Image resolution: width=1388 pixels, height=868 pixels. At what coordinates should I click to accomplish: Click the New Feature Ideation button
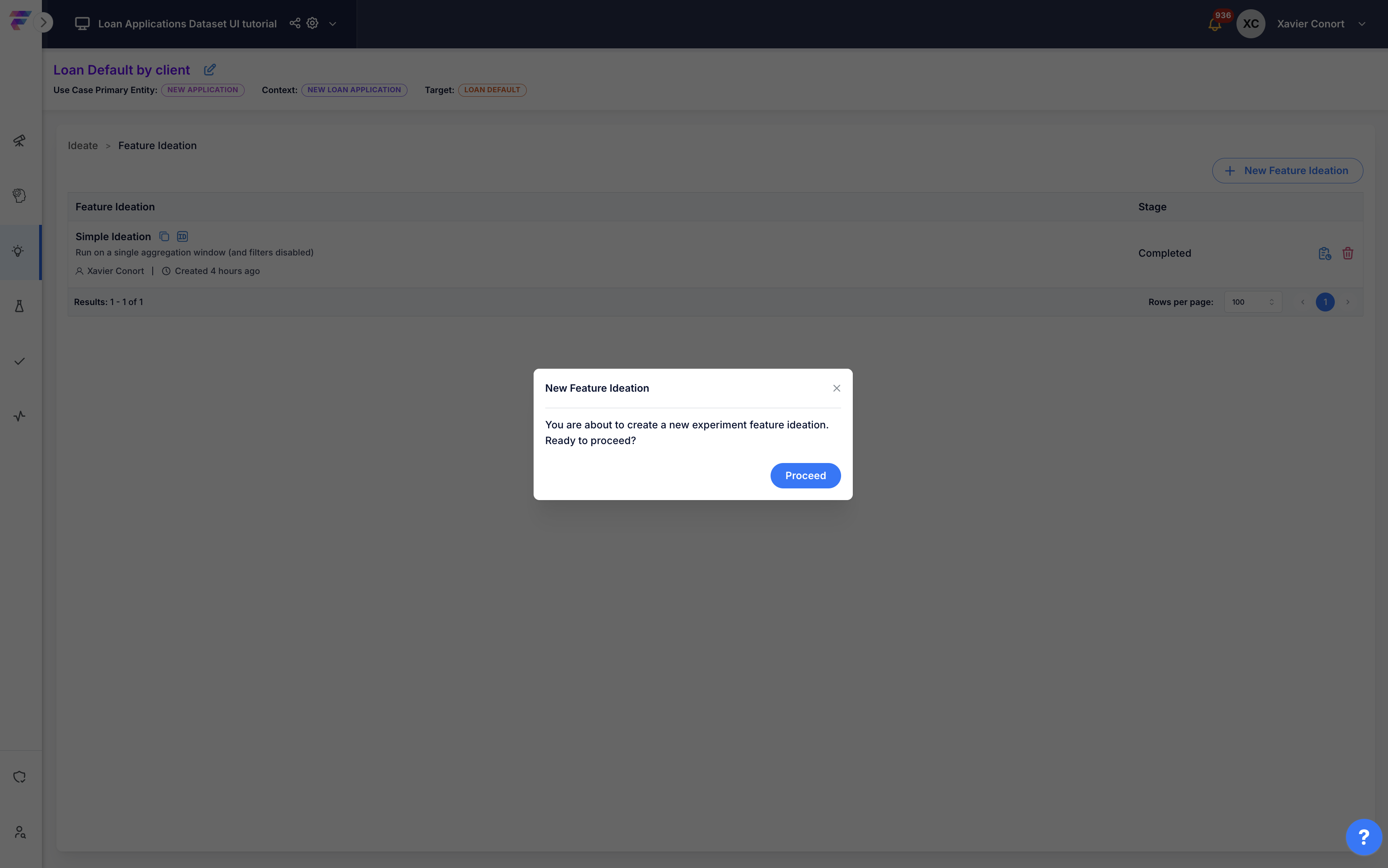pyautogui.click(x=1287, y=170)
